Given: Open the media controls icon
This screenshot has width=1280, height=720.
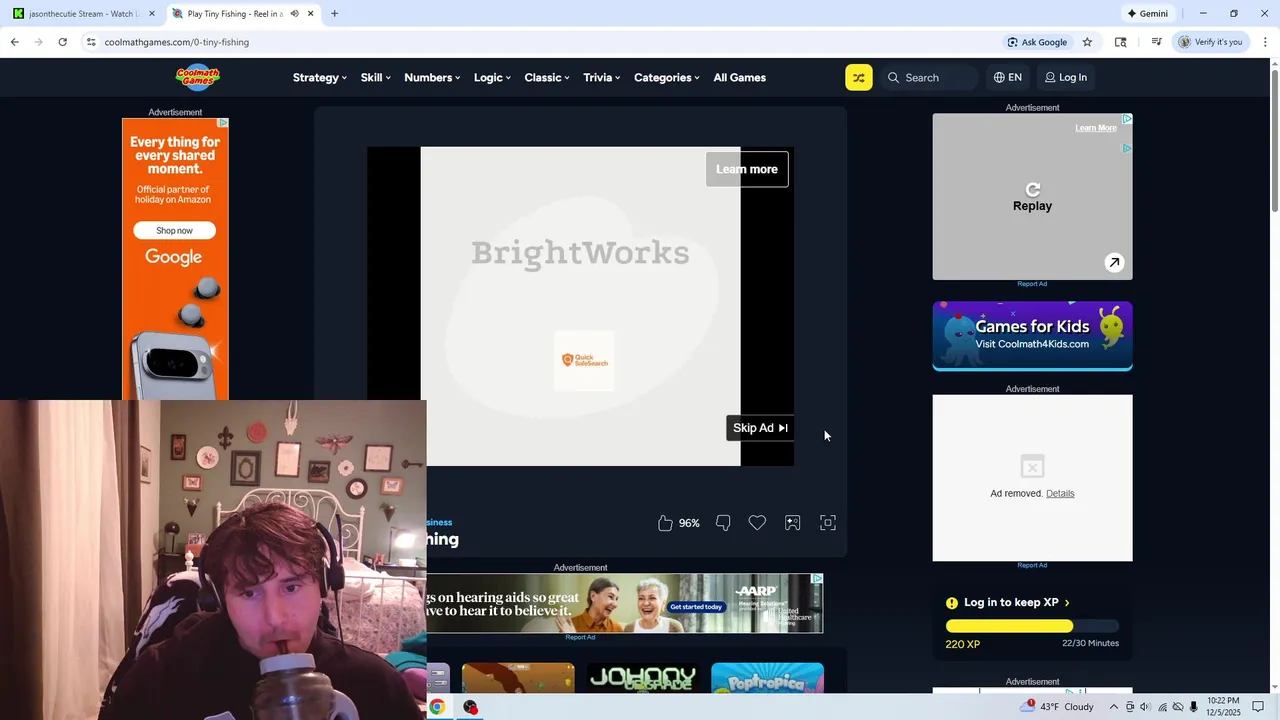Looking at the screenshot, I should 1156,42.
